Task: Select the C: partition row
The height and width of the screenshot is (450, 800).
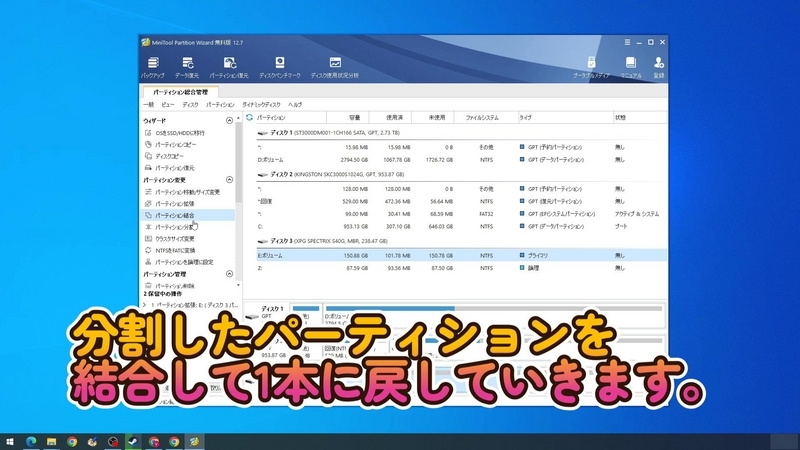Action: (461, 226)
